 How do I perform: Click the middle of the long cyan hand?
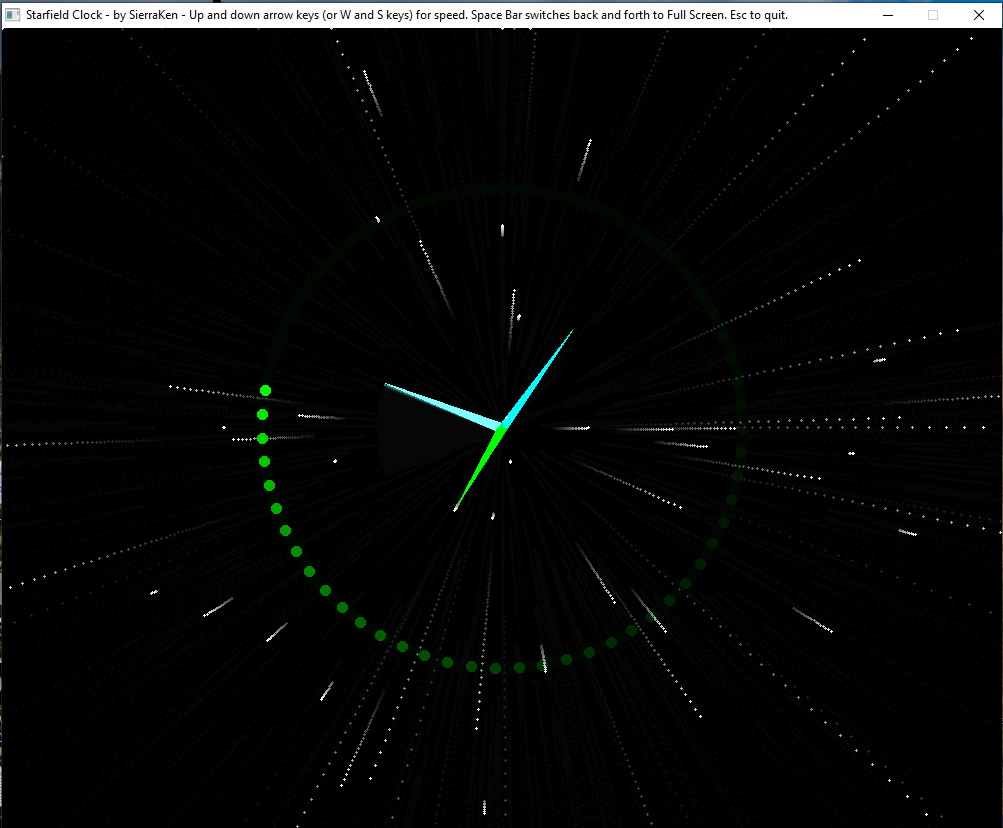(538, 378)
